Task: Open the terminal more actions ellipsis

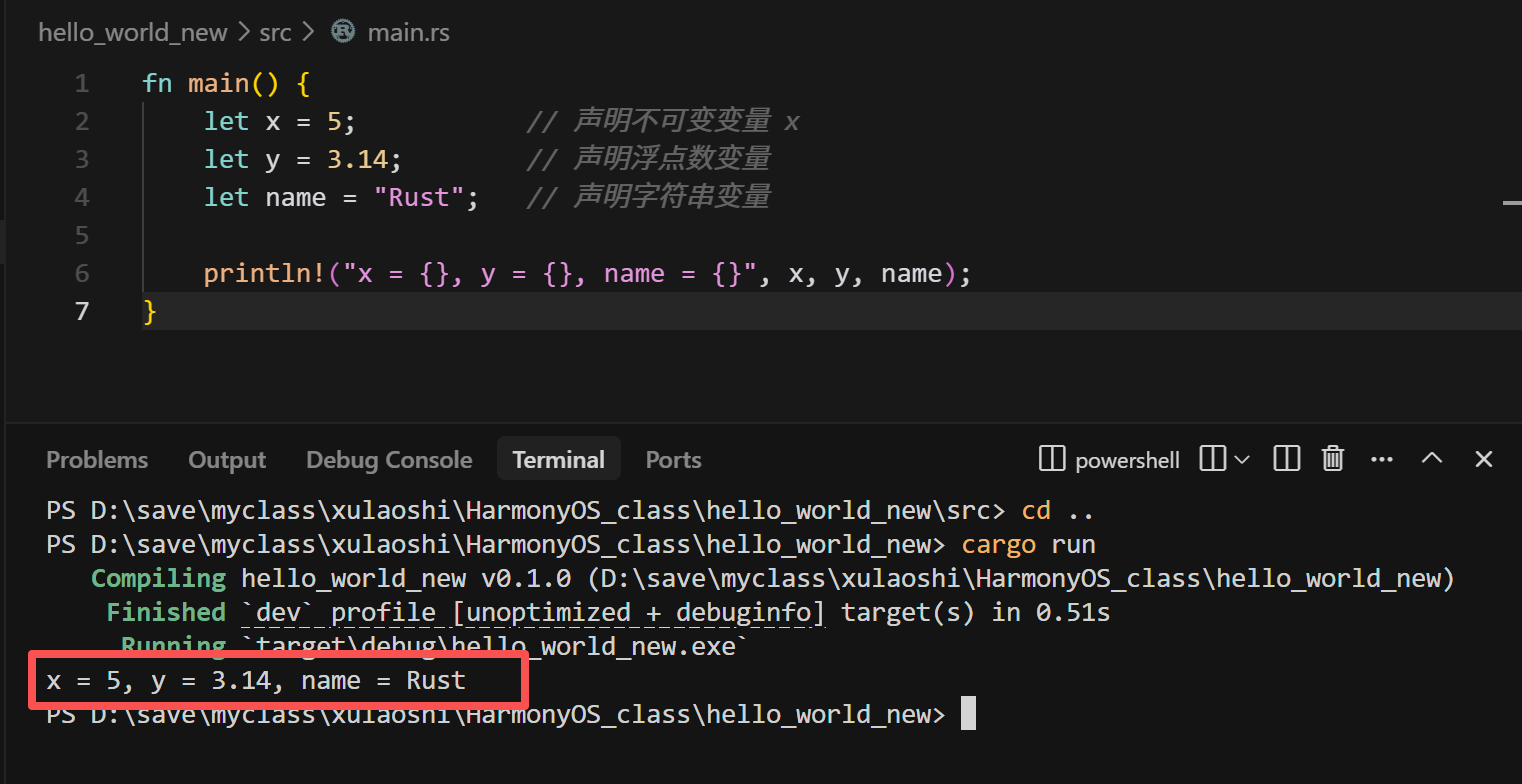Action: 1382,459
